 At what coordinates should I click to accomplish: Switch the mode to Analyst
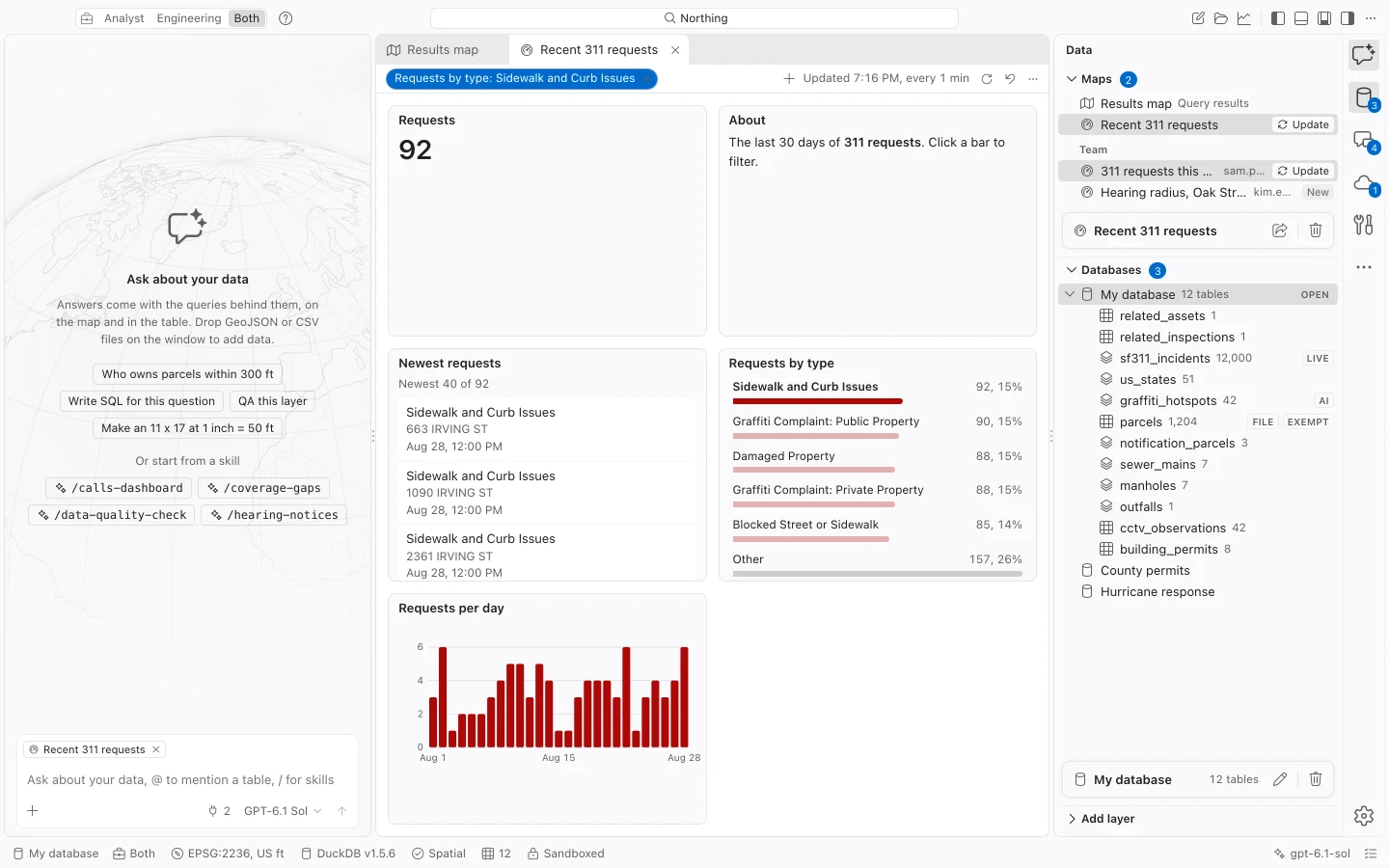(x=124, y=18)
